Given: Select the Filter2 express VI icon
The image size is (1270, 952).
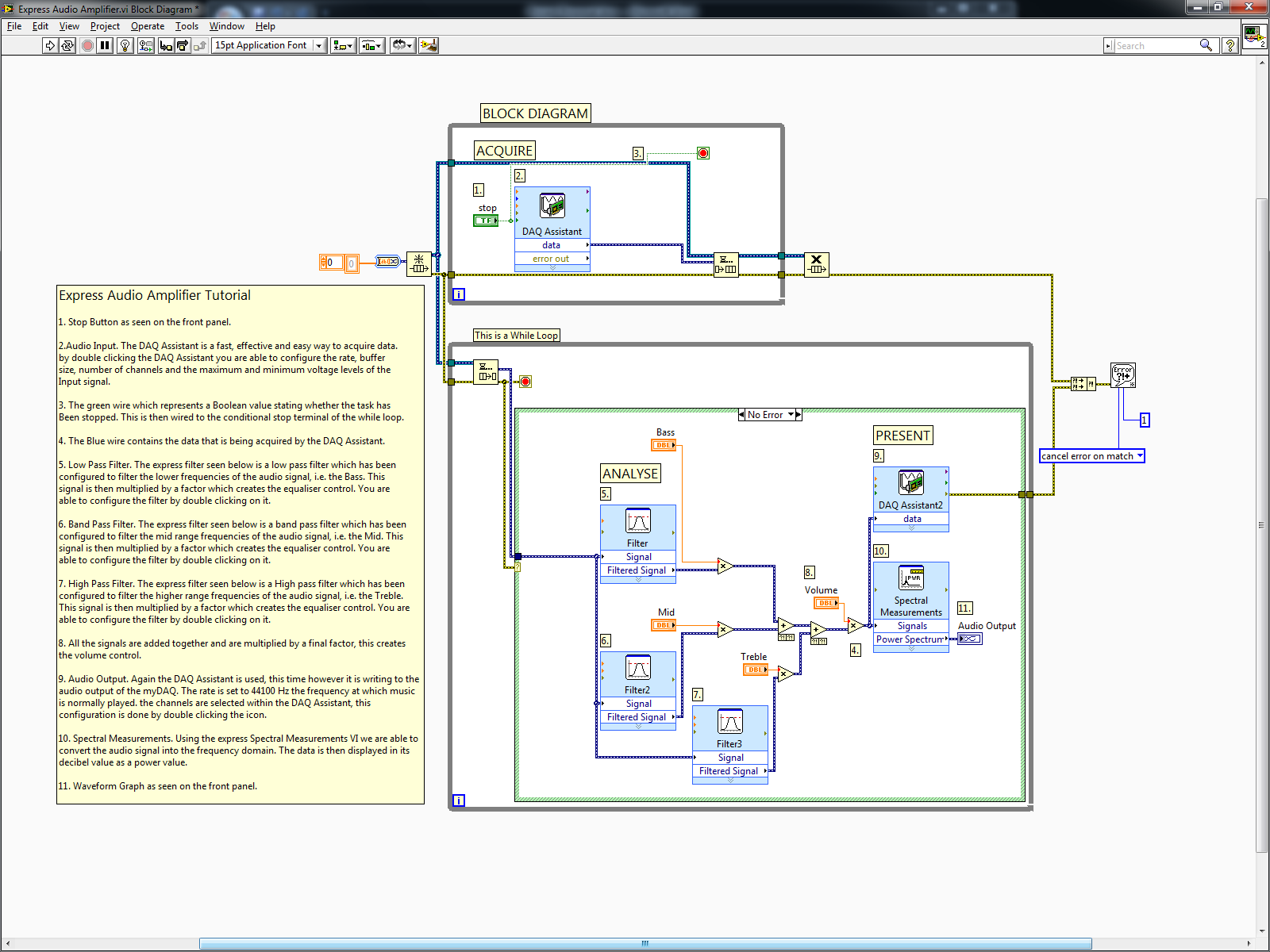Looking at the screenshot, I should (x=638, y=668).
